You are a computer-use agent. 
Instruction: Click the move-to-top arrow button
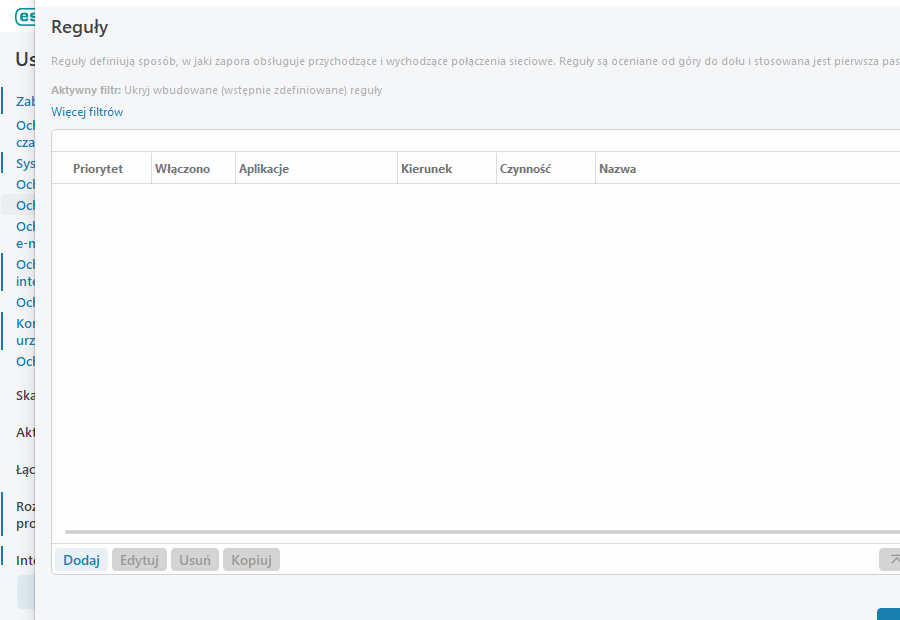[889, 560]
